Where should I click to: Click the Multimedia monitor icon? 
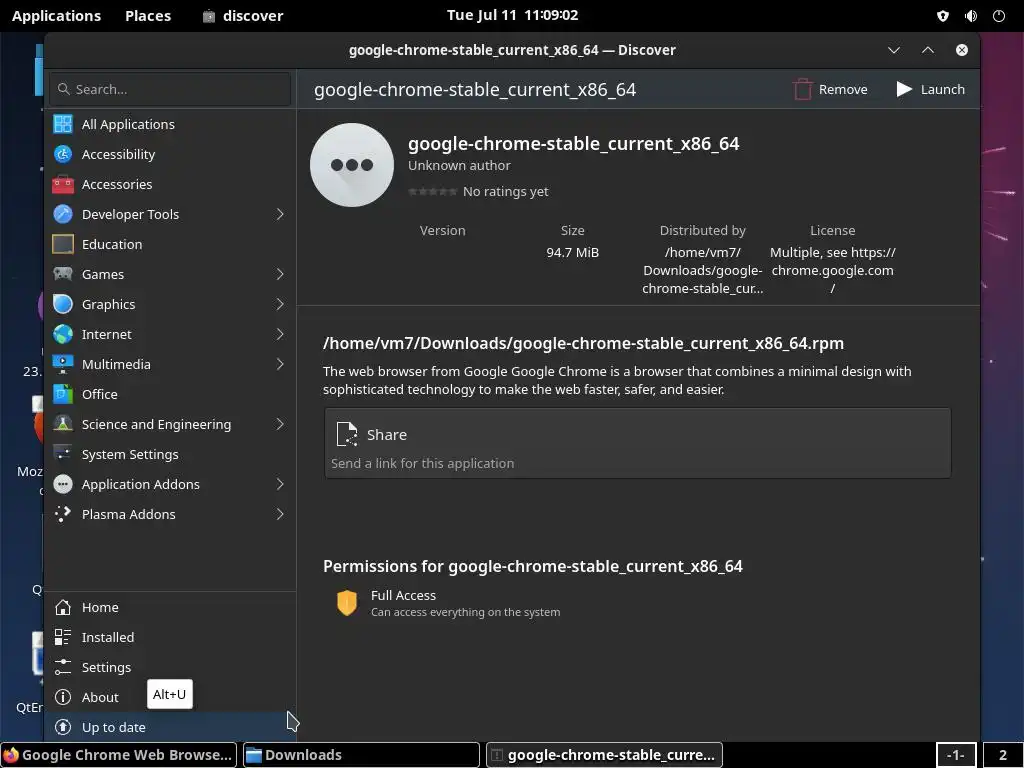point(63,364)
